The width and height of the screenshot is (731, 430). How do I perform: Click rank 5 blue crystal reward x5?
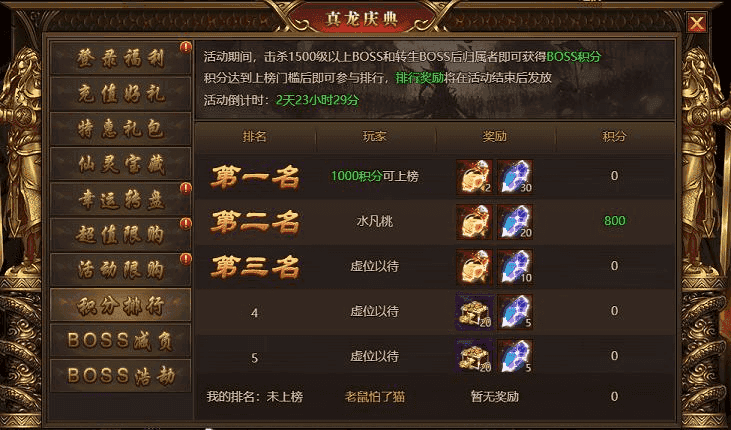coord(515,356)
